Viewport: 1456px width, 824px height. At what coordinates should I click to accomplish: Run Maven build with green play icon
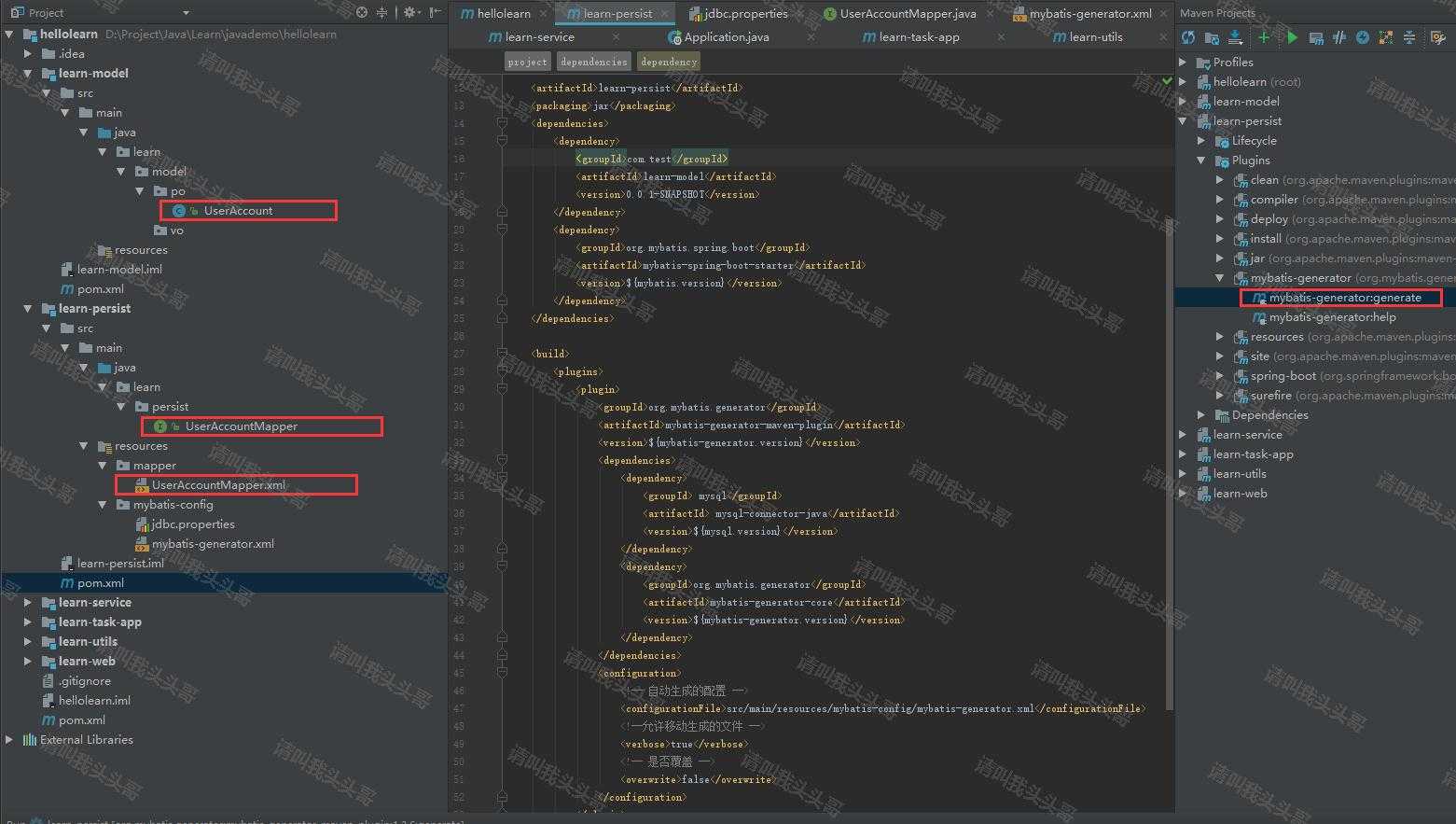(1292, 37)
